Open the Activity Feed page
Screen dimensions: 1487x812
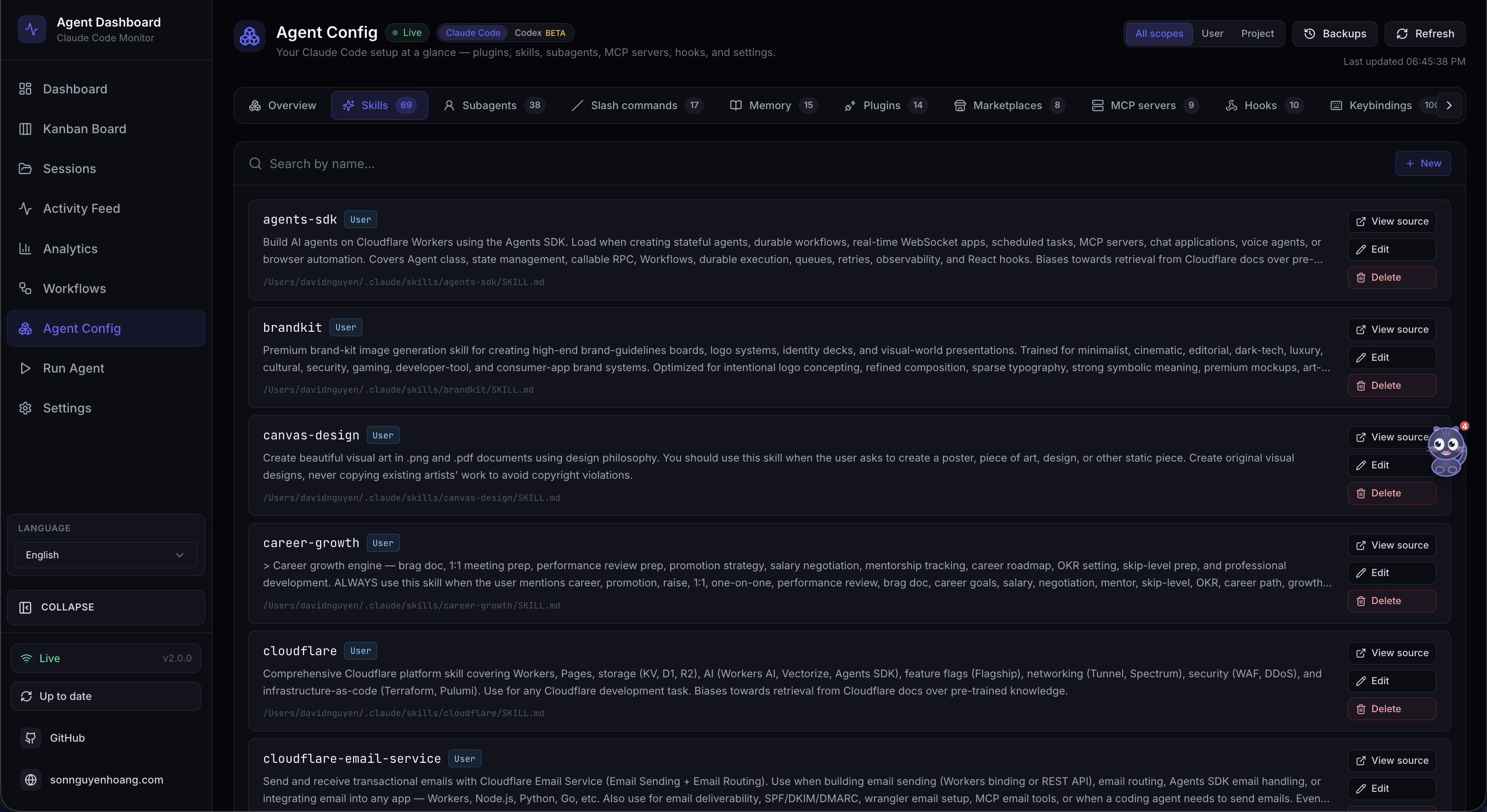pyautogui.click(x=106, y=208)
